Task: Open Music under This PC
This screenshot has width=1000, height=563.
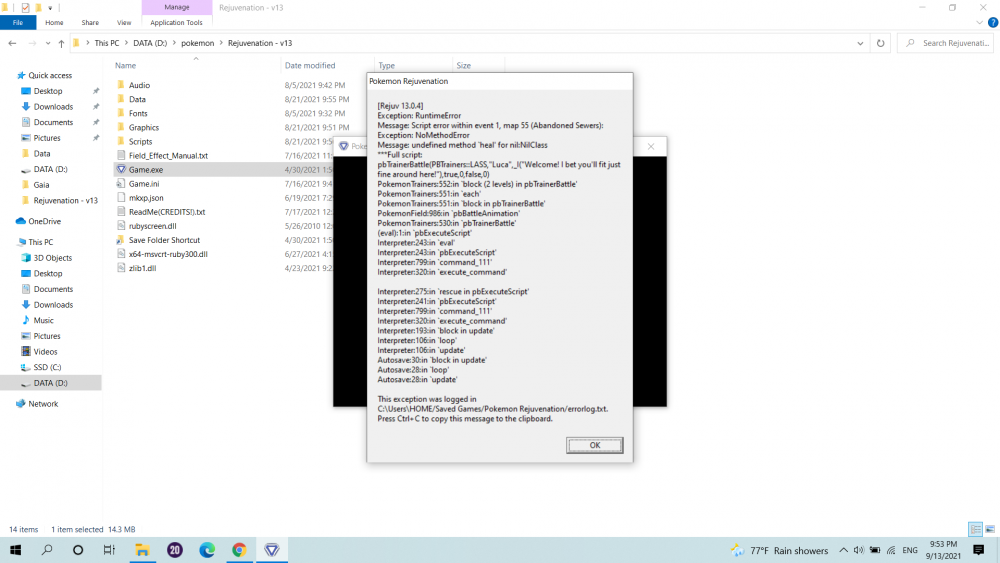Action: (x=43, y=320)
